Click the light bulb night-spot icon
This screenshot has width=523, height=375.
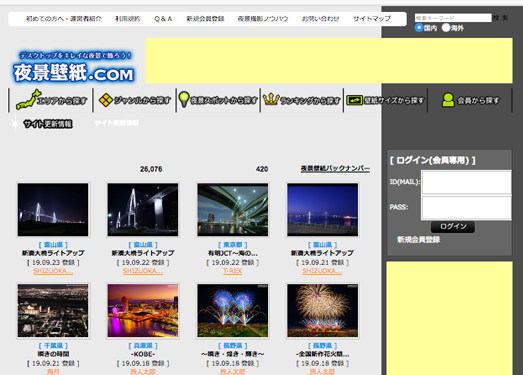[184, 99]
